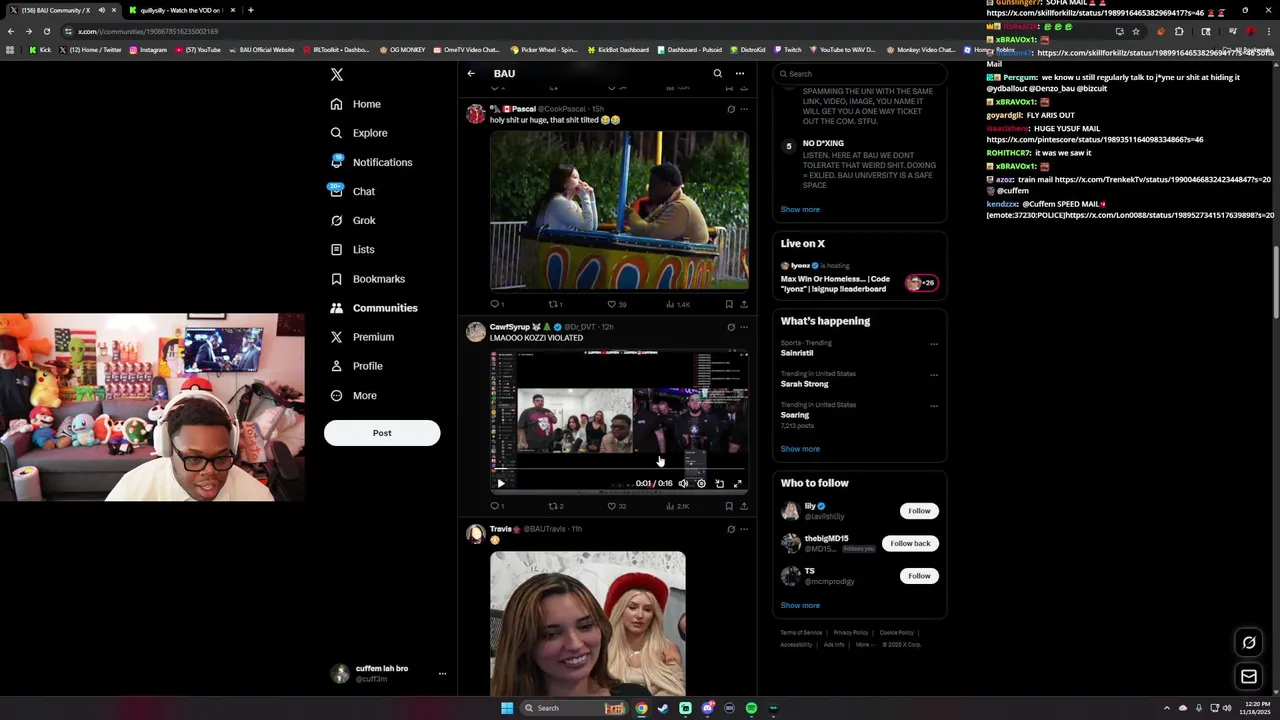Open the floating Grok button
This screenshot has height=720, width=1280.
coord(1249,643)
